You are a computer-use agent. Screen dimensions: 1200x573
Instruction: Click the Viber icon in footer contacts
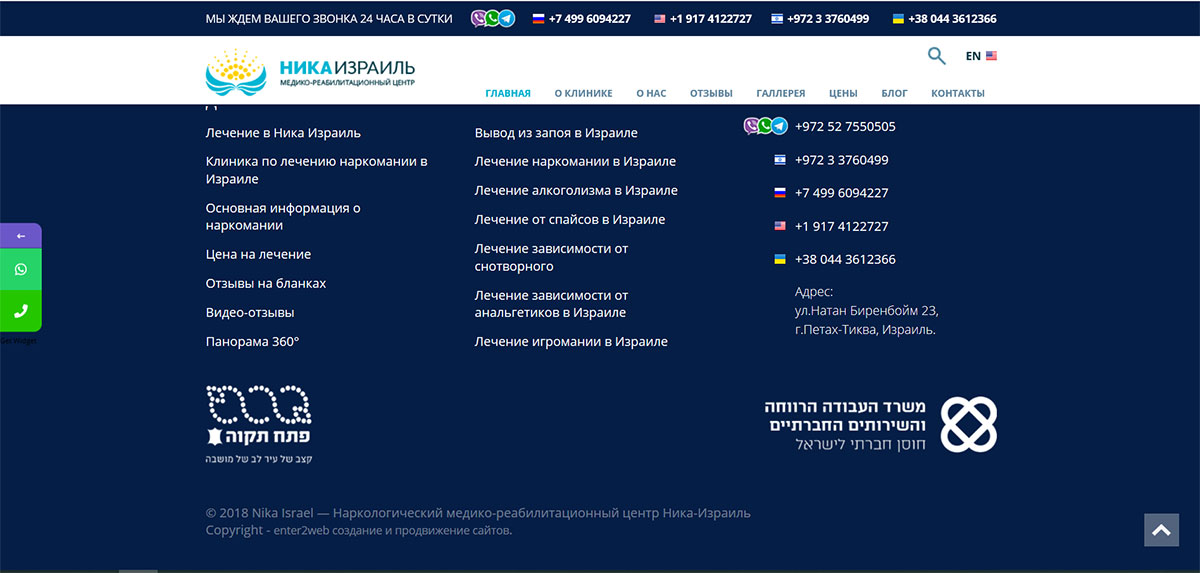pos(751,126)
